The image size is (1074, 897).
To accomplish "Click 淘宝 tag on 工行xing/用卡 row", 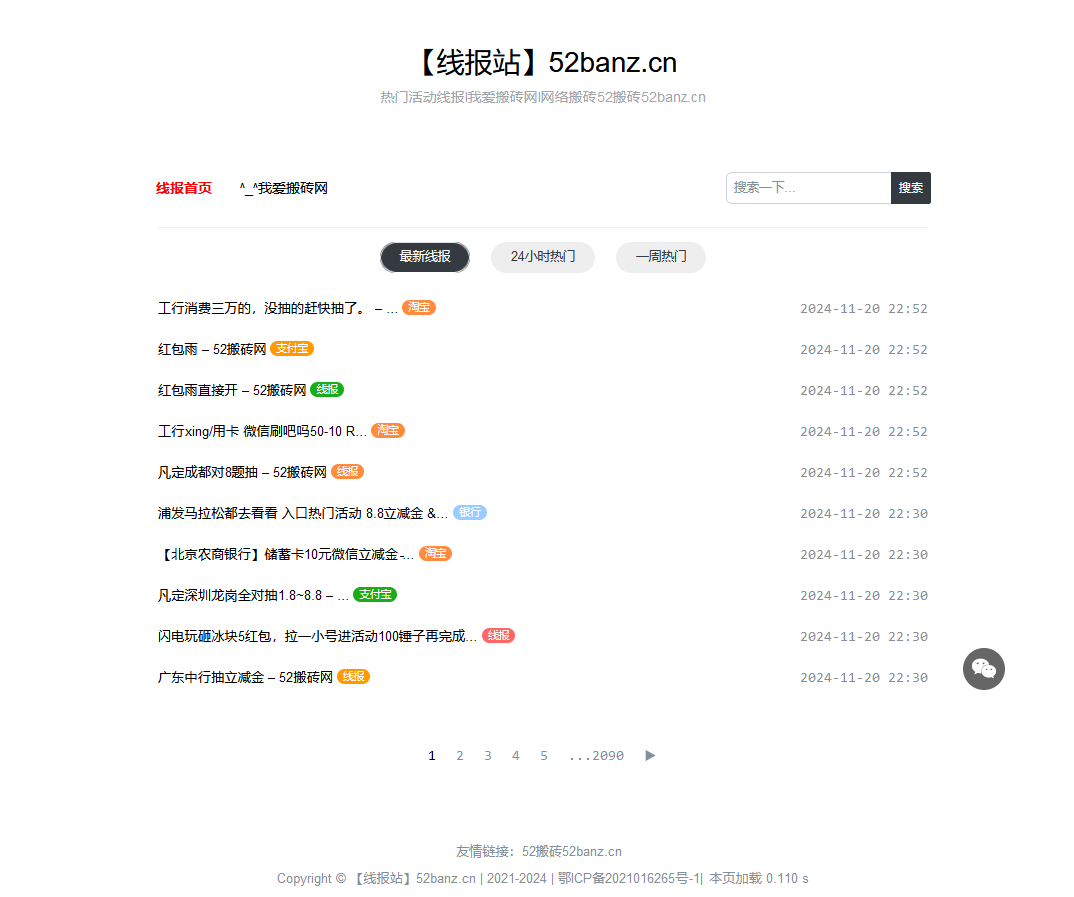I will (x=388, y=431).
